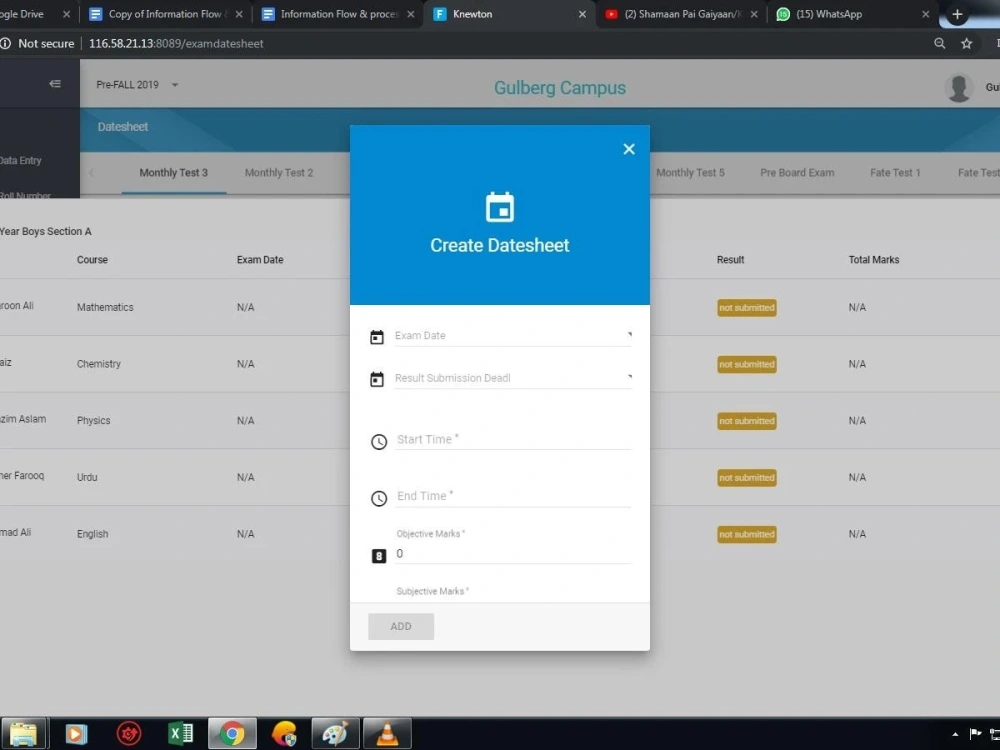Open File Explorer from the taskbar
The width and height of the screenshot is (1000, 750).
pos(23,734)
